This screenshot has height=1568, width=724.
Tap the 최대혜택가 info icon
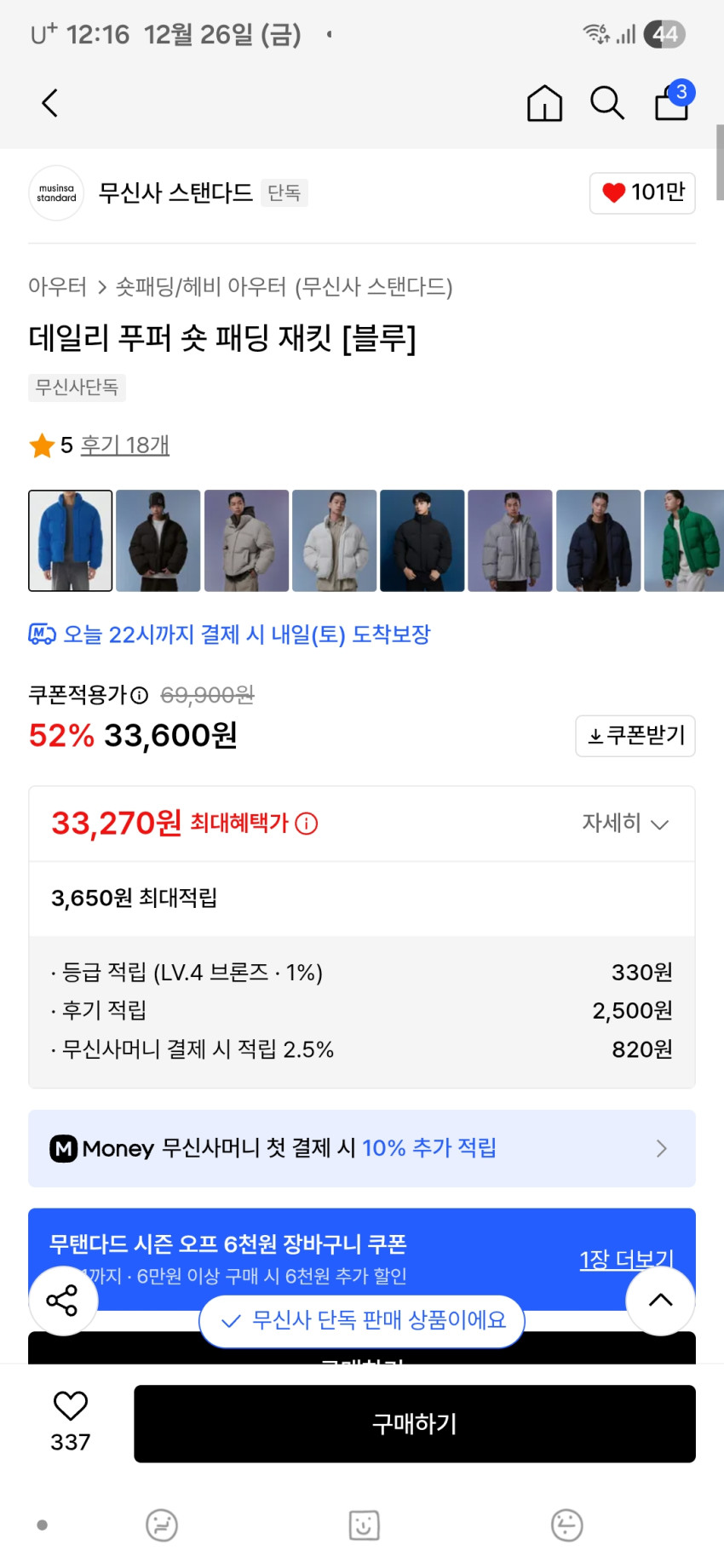(x=307, y=824)
